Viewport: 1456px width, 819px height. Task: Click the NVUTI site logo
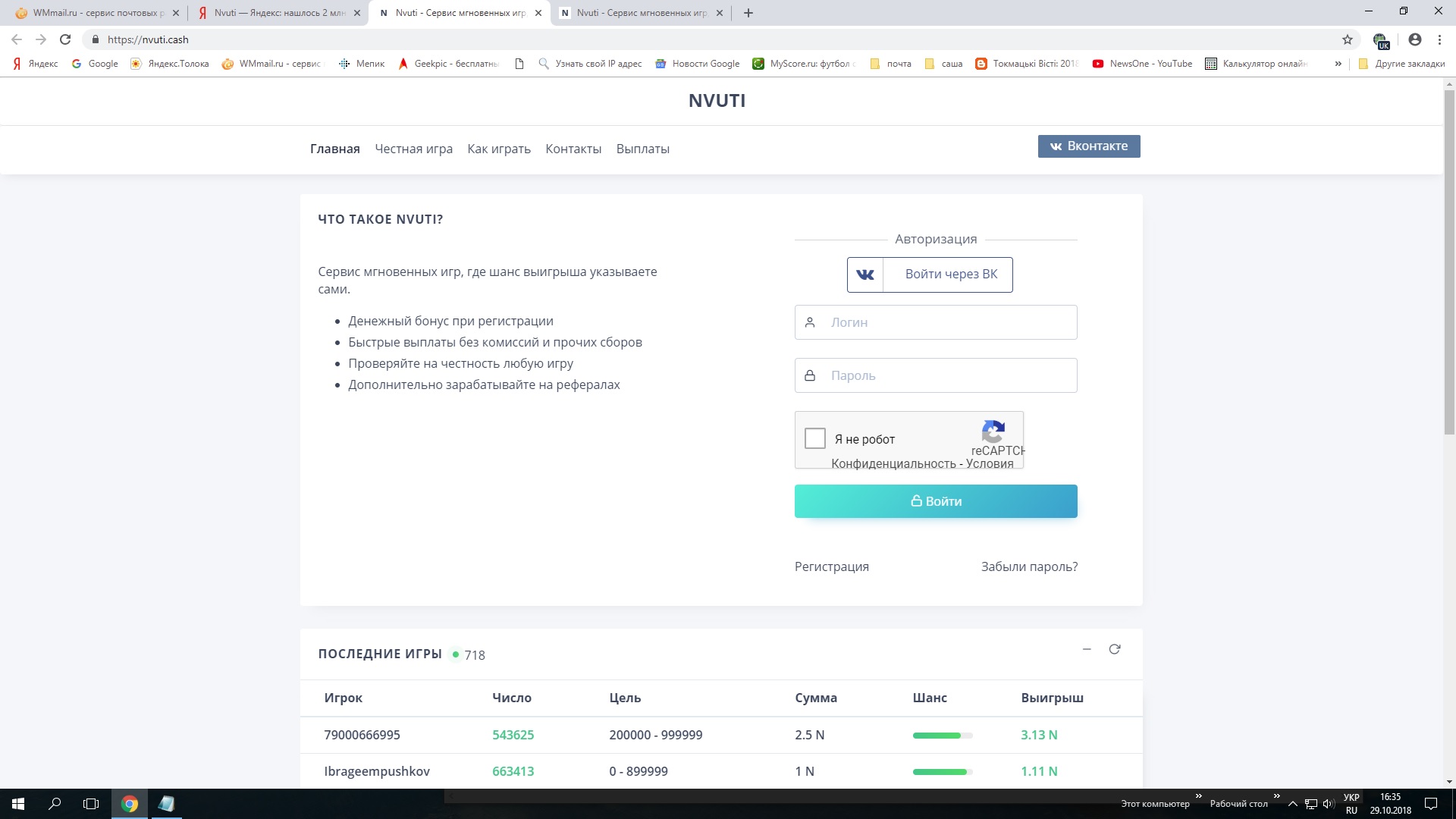717,101
